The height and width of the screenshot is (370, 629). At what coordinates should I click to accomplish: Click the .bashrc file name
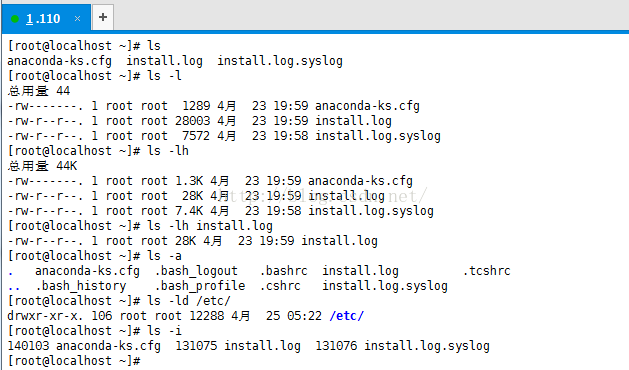[x=283, y=271]
